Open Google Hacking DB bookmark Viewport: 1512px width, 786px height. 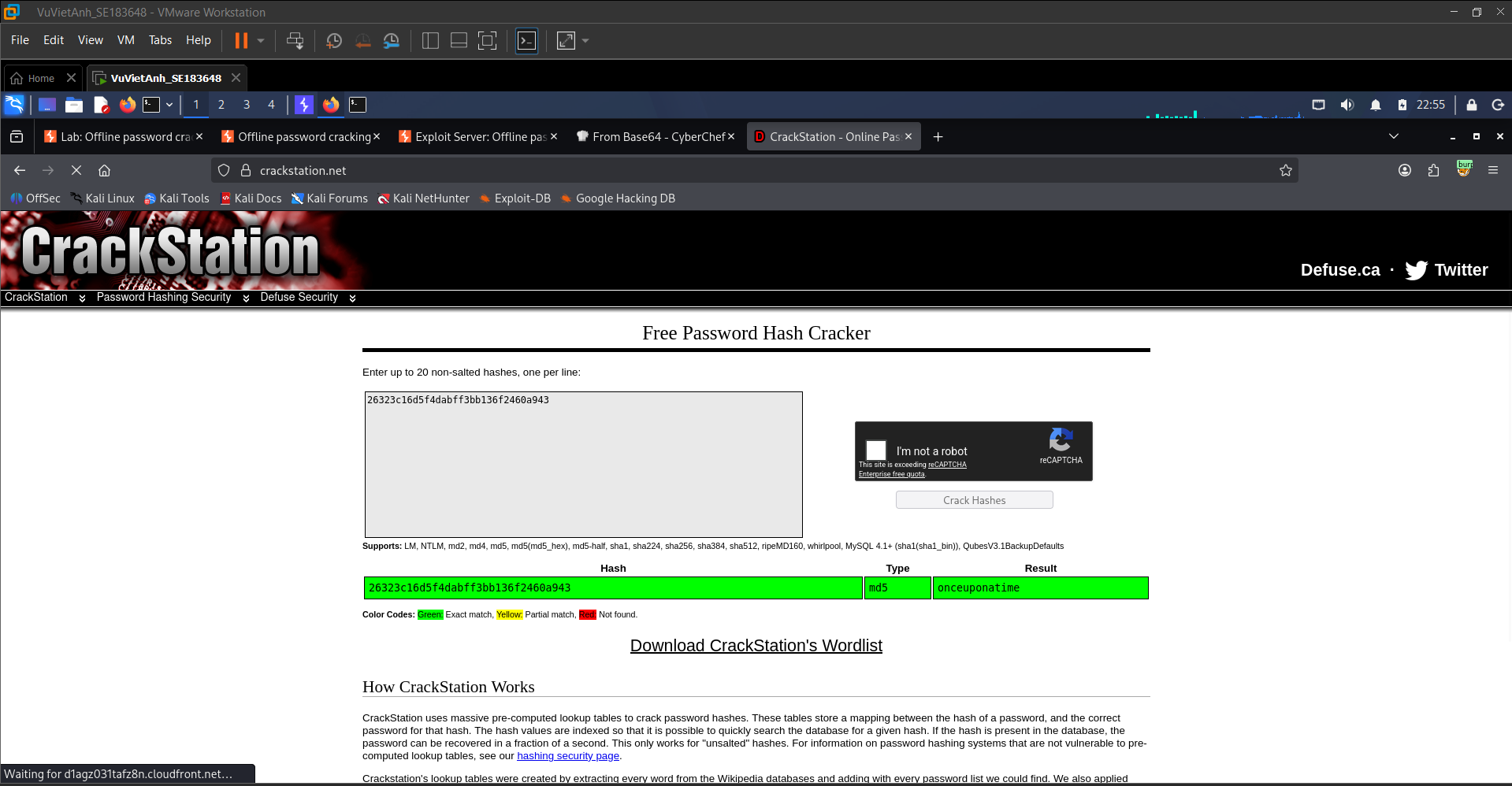618,198
